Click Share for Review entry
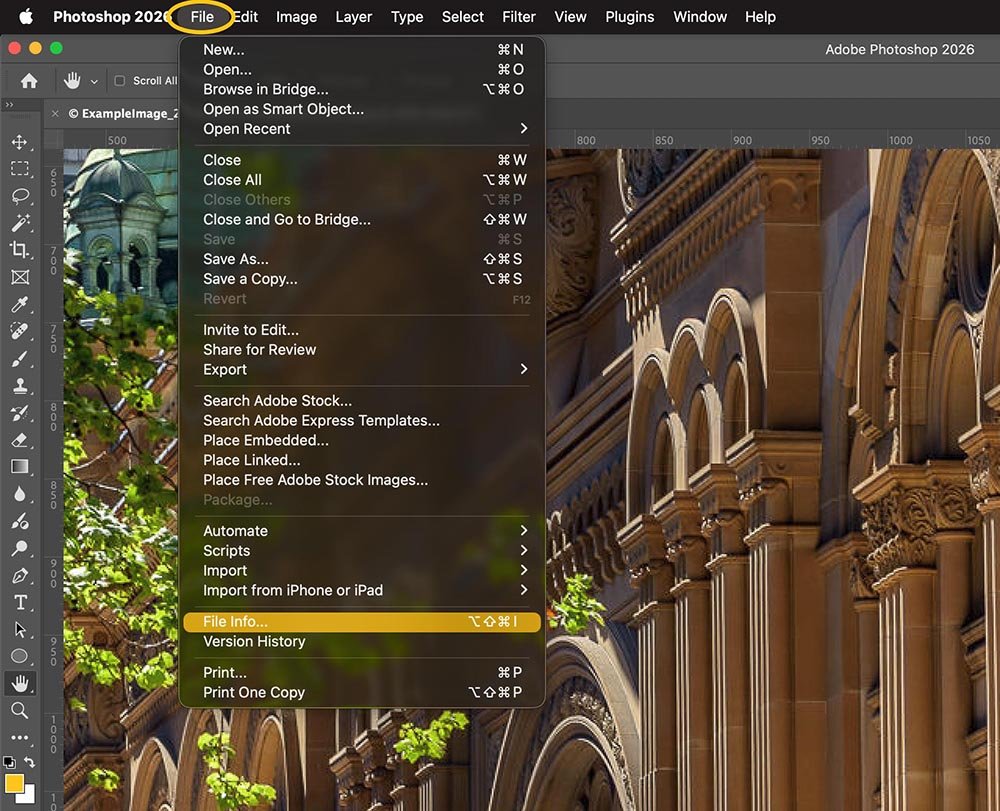Viewport: 1000px width, 811px height. [362, 349]
